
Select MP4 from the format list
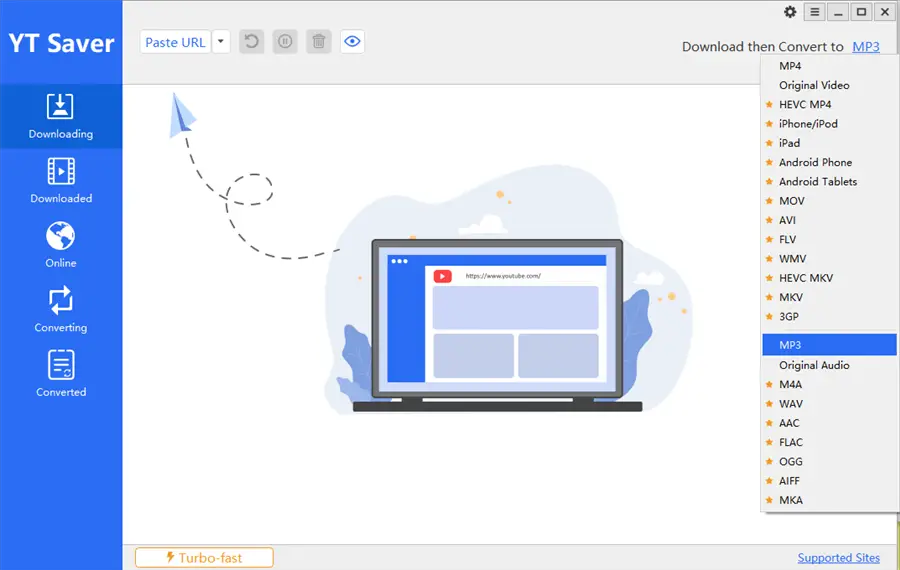coord(790,66)
